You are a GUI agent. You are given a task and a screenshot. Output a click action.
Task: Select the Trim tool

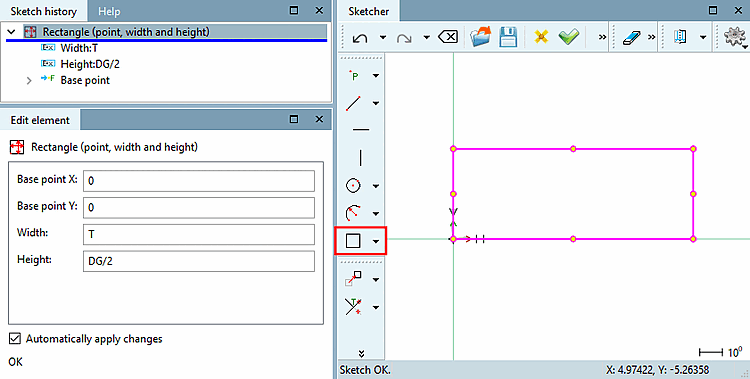pos(353,307)
